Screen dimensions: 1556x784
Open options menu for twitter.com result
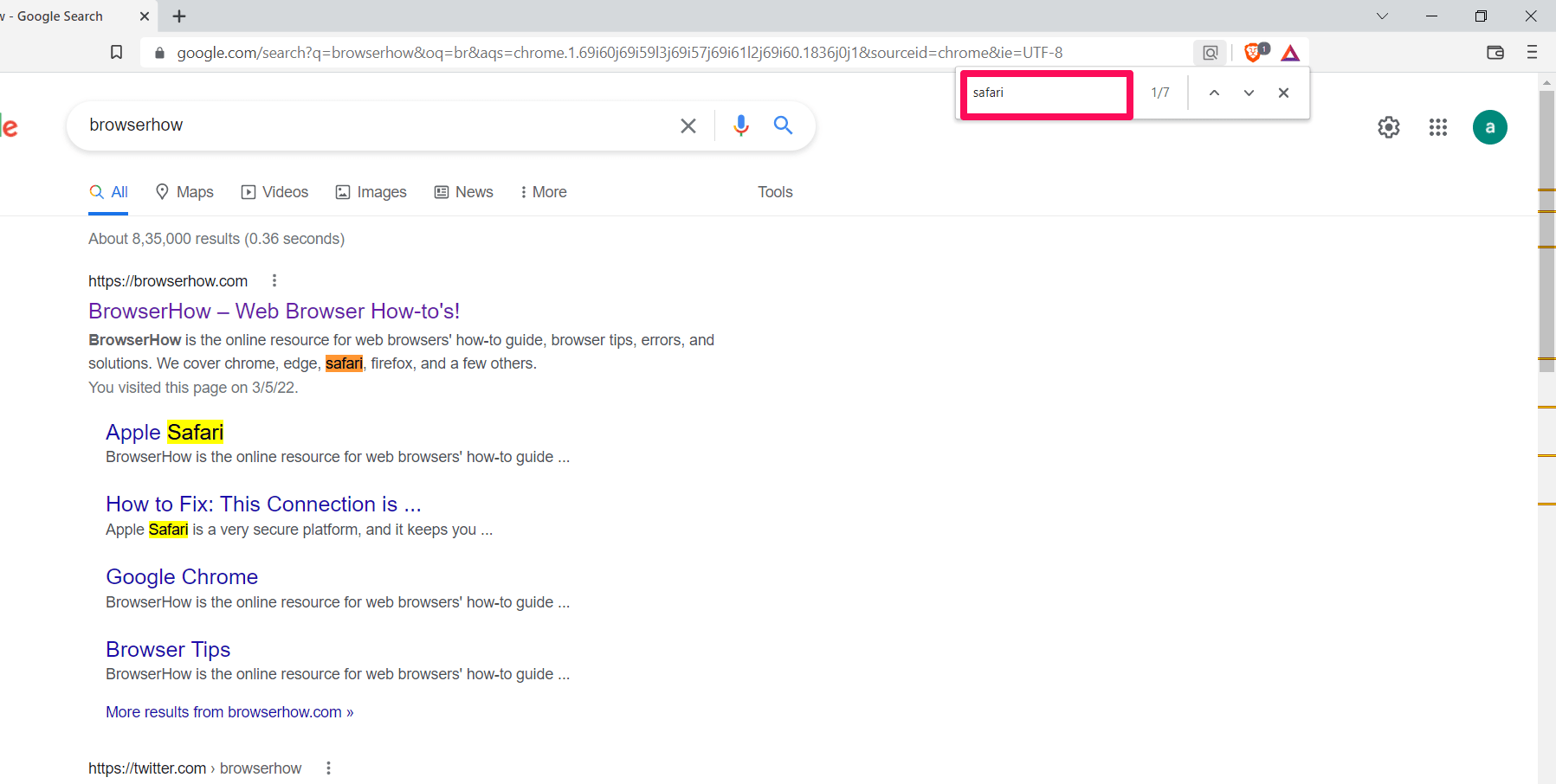pyautogui.click(x=328, y=768)
